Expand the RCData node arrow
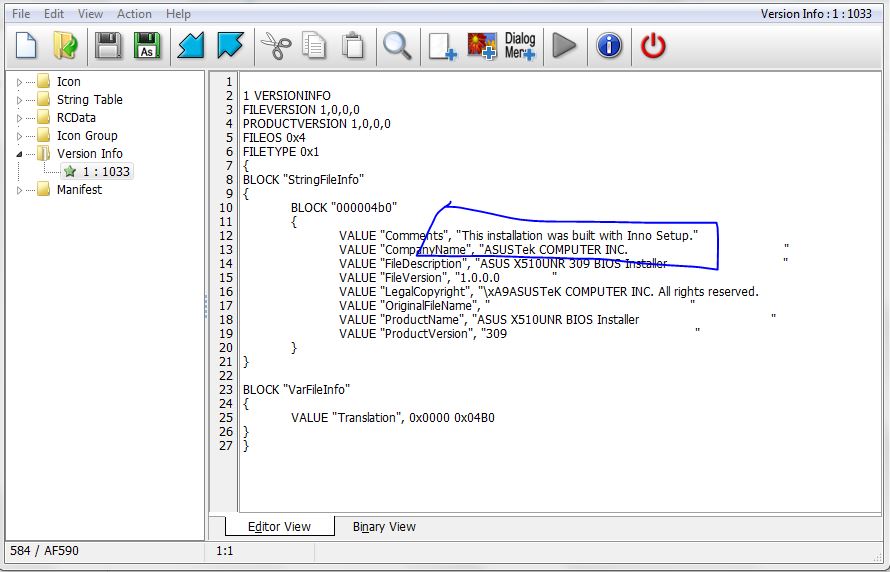 click(19, 118)
